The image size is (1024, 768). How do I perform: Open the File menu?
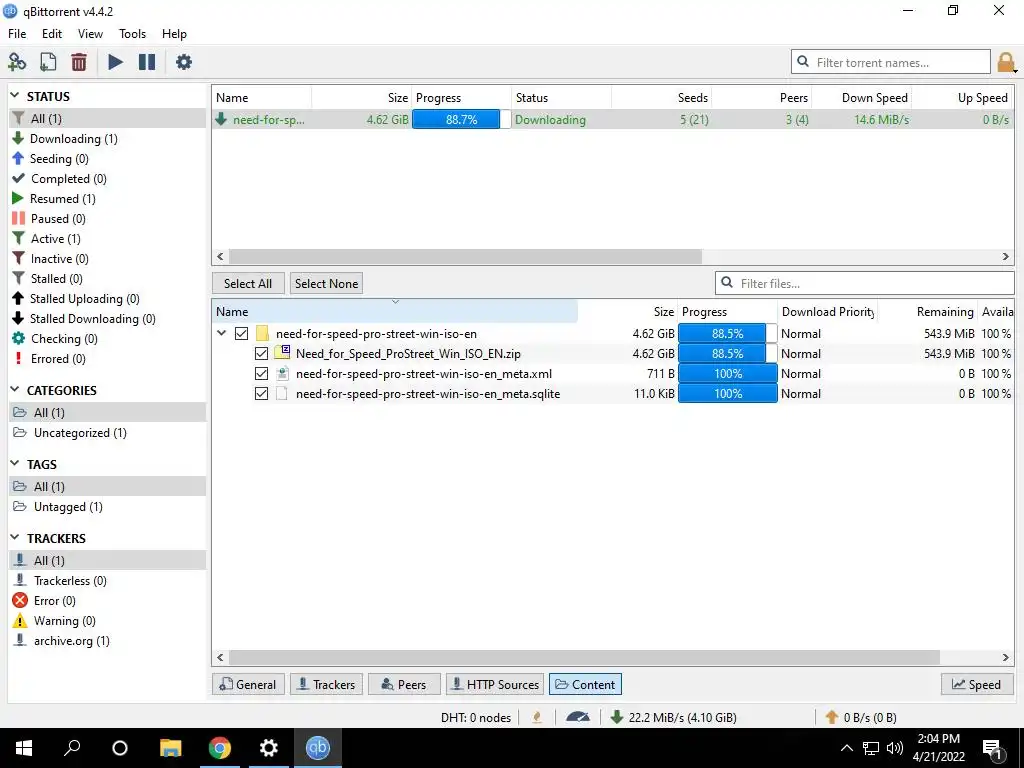point(17,33)
